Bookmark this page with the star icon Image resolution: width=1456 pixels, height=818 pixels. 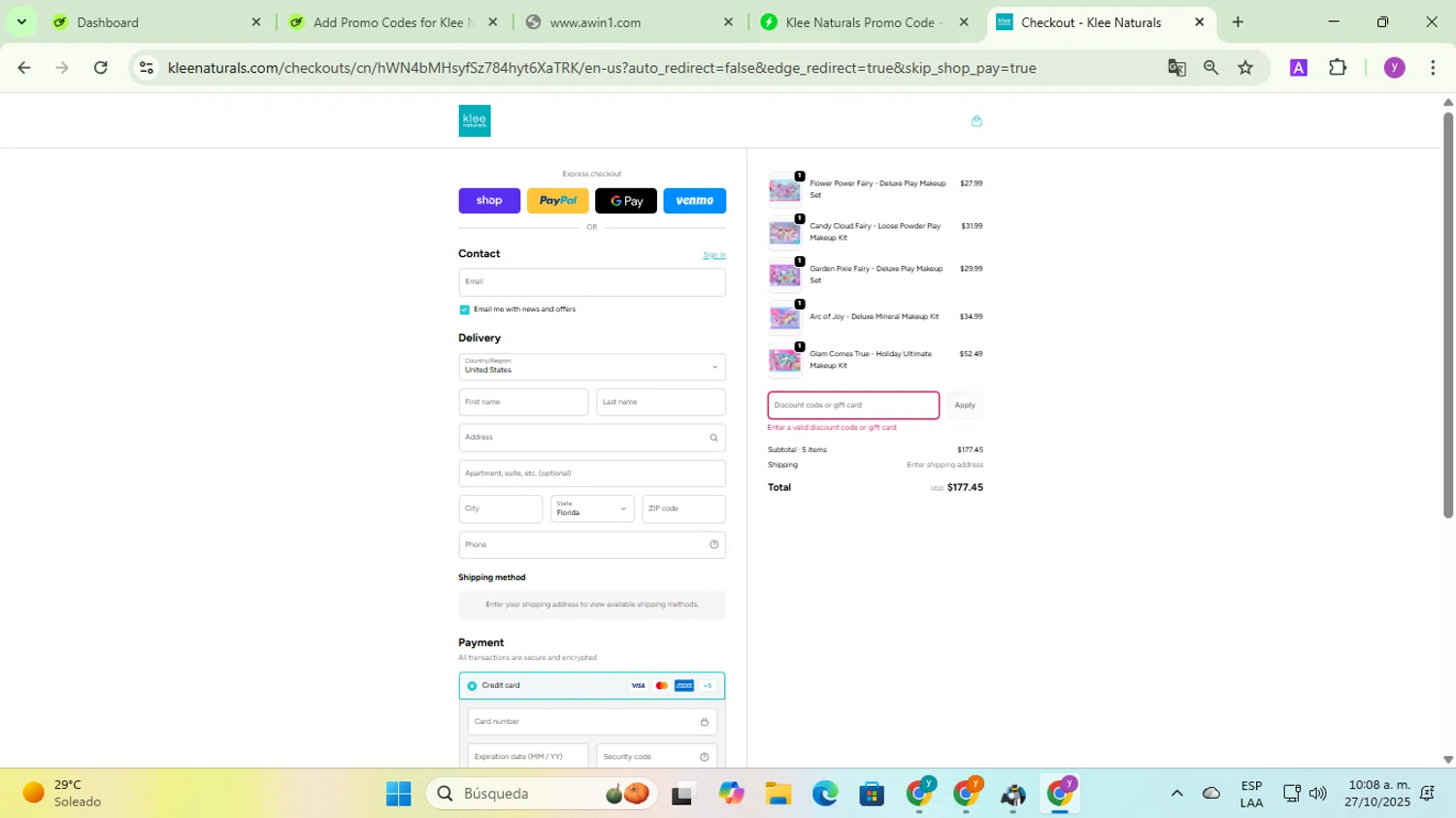(x=1245, y=68)
